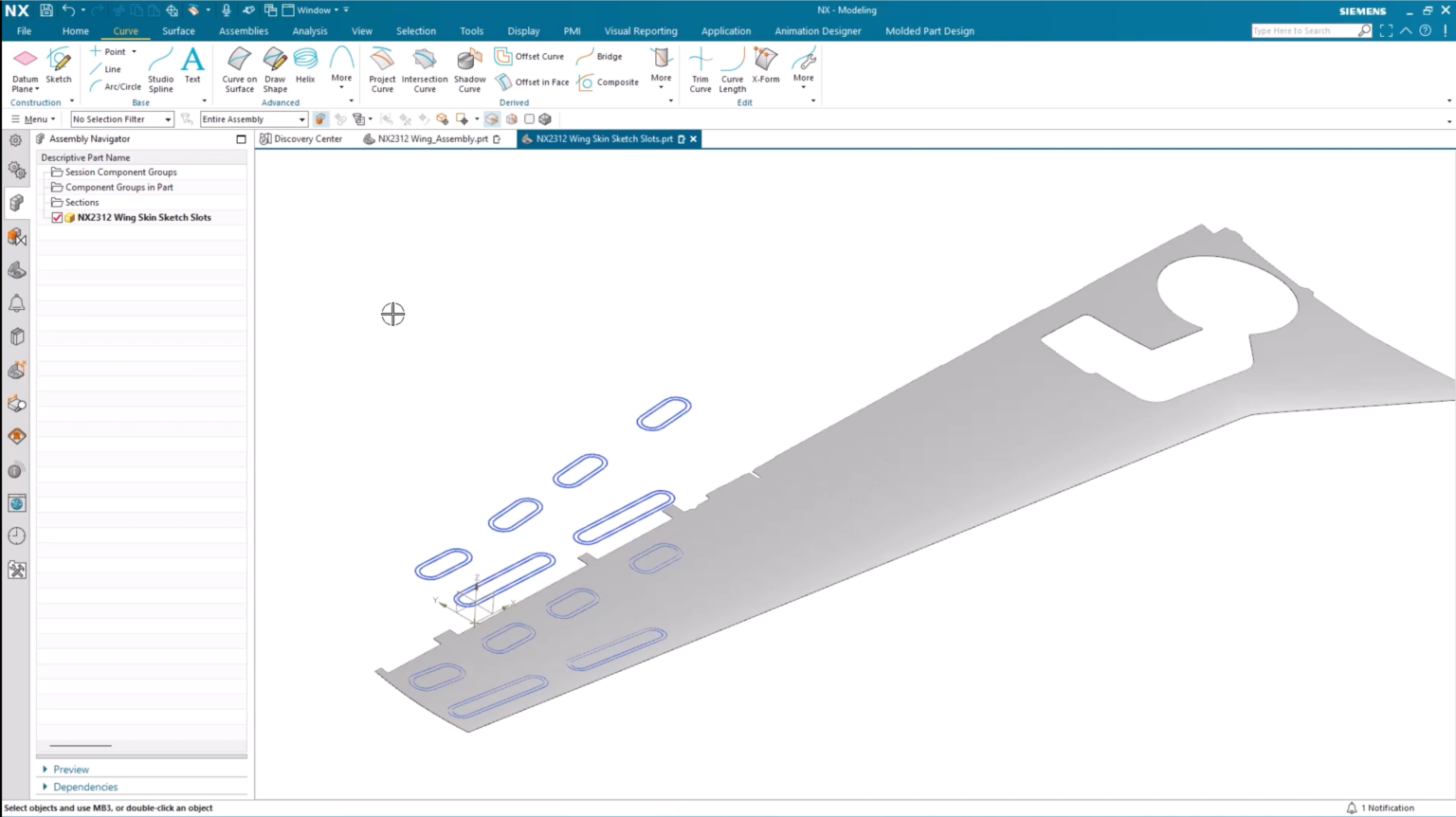This screenshot has height=817, width=1456.
Task: Expand the Preview section
Action: (x=45, y=770)
